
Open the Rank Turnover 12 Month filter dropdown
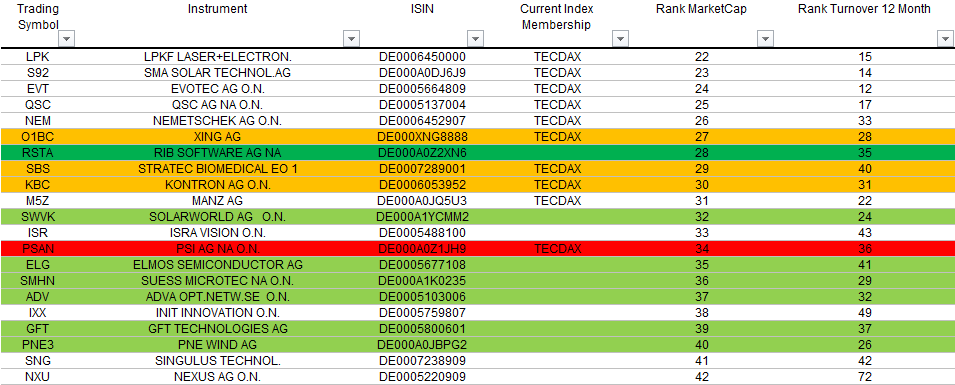click(943, 39)
